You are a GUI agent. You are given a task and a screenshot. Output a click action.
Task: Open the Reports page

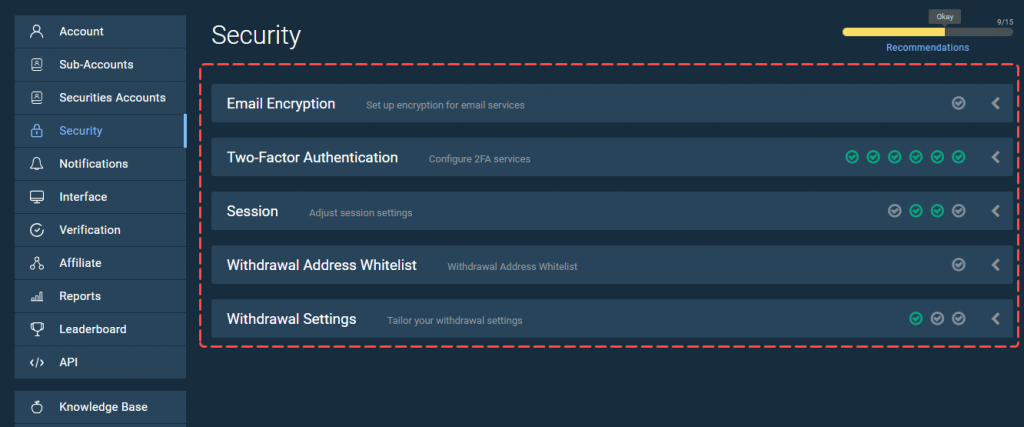point(100,296)
